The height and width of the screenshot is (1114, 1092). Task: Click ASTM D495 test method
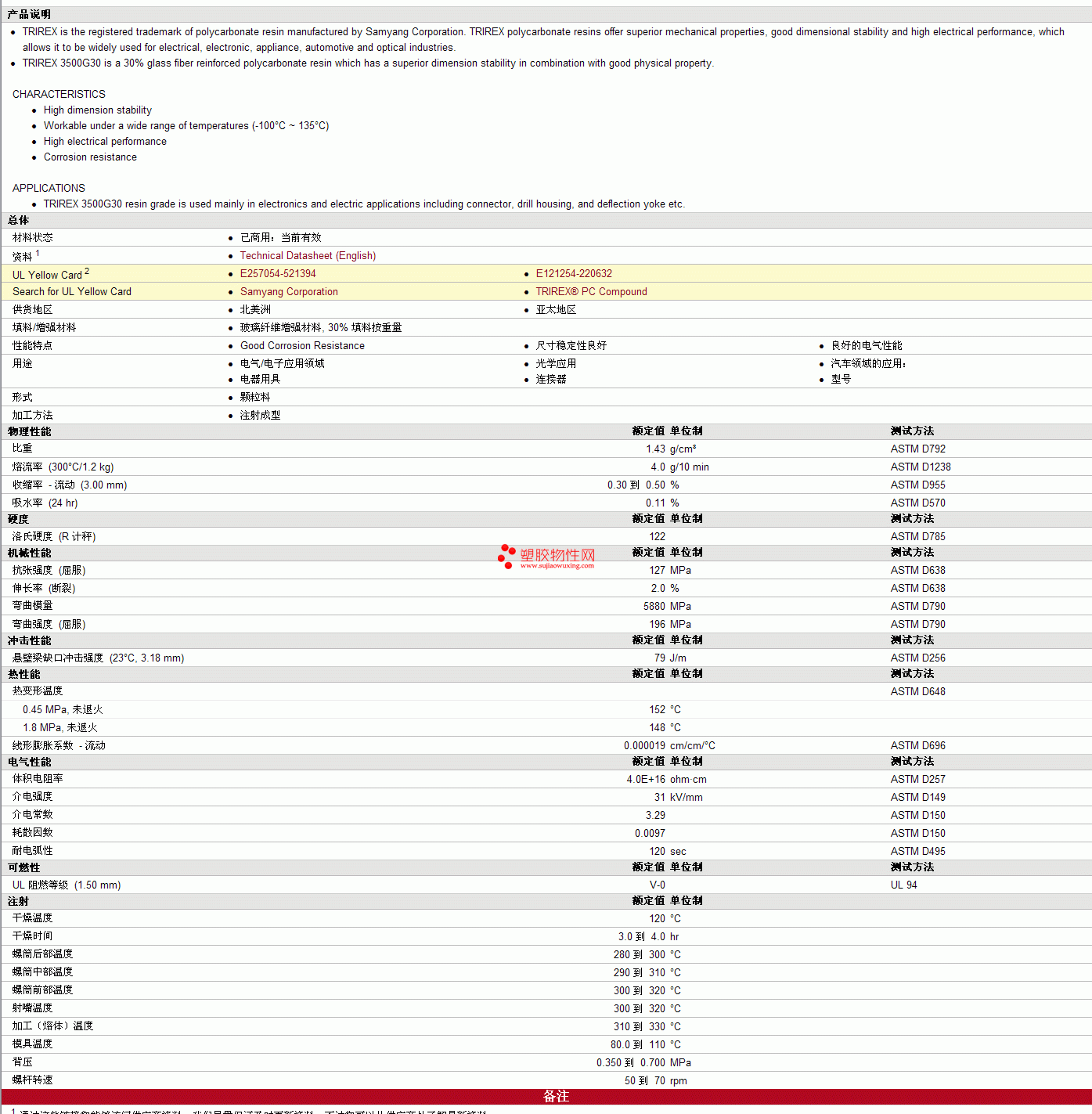(x=917, y=852)
